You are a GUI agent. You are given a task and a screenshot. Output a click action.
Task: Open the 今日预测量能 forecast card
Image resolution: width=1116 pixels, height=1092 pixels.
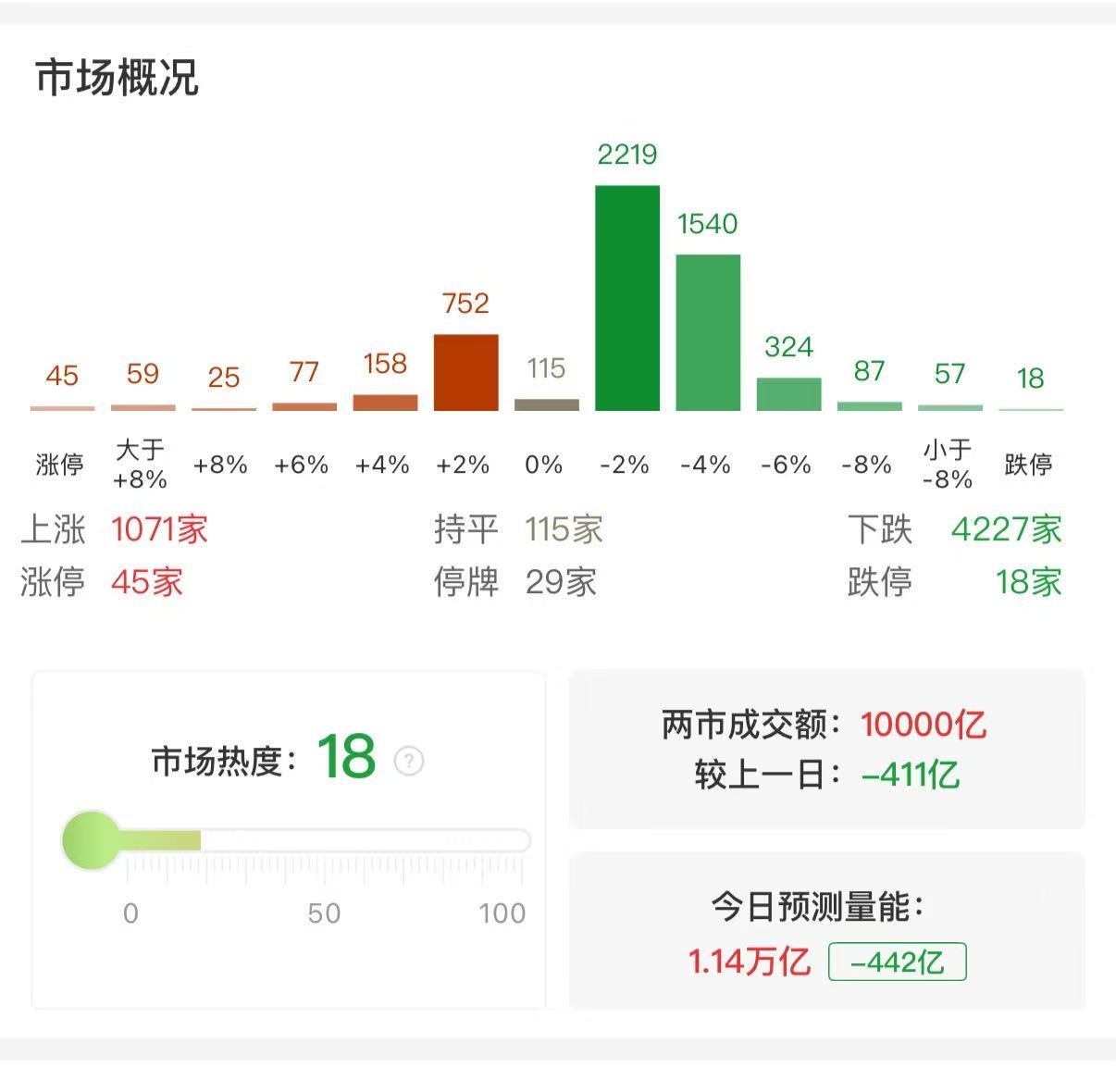[x=826, y=931]
